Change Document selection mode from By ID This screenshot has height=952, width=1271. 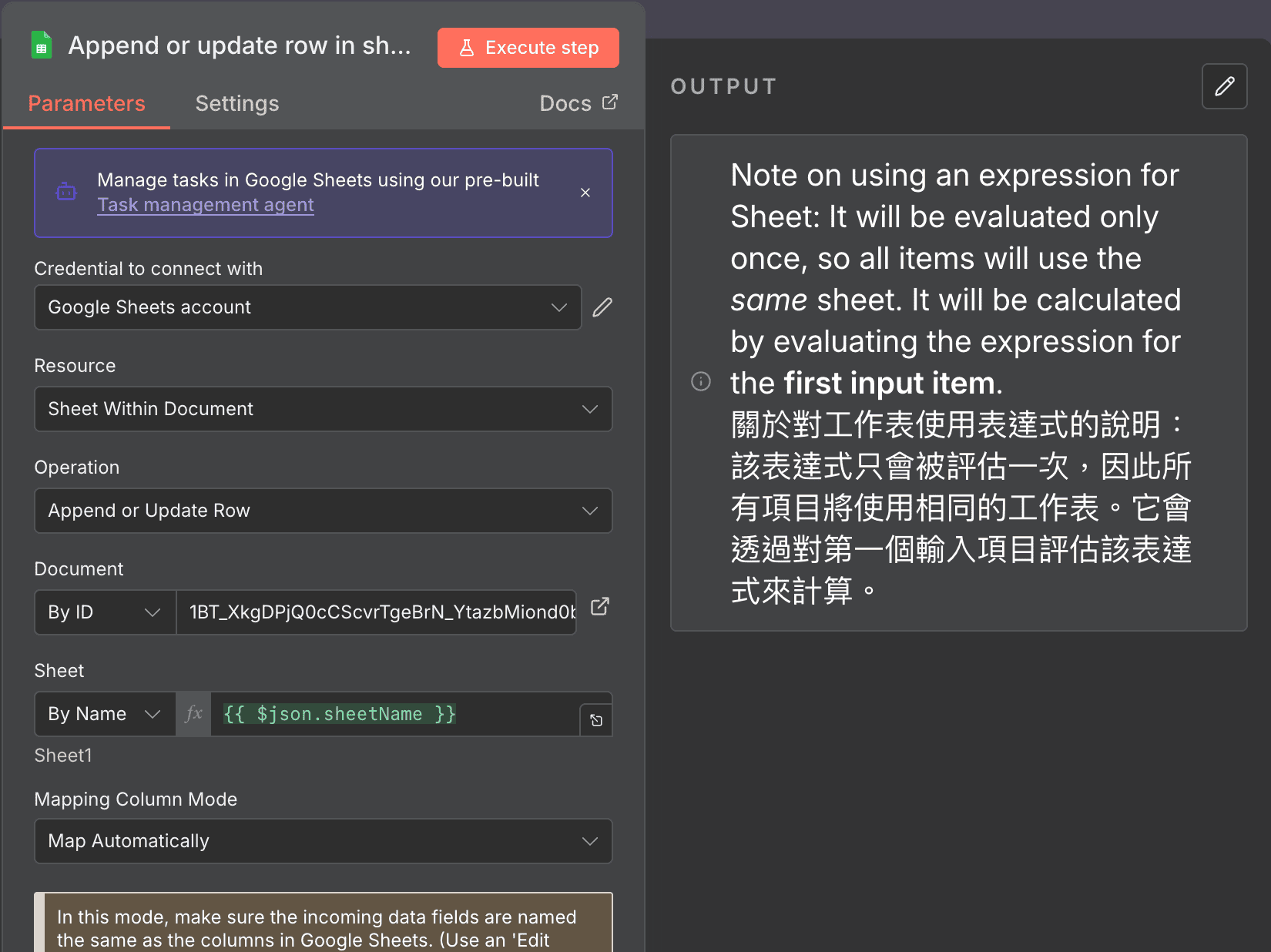(x=104, y=612)
